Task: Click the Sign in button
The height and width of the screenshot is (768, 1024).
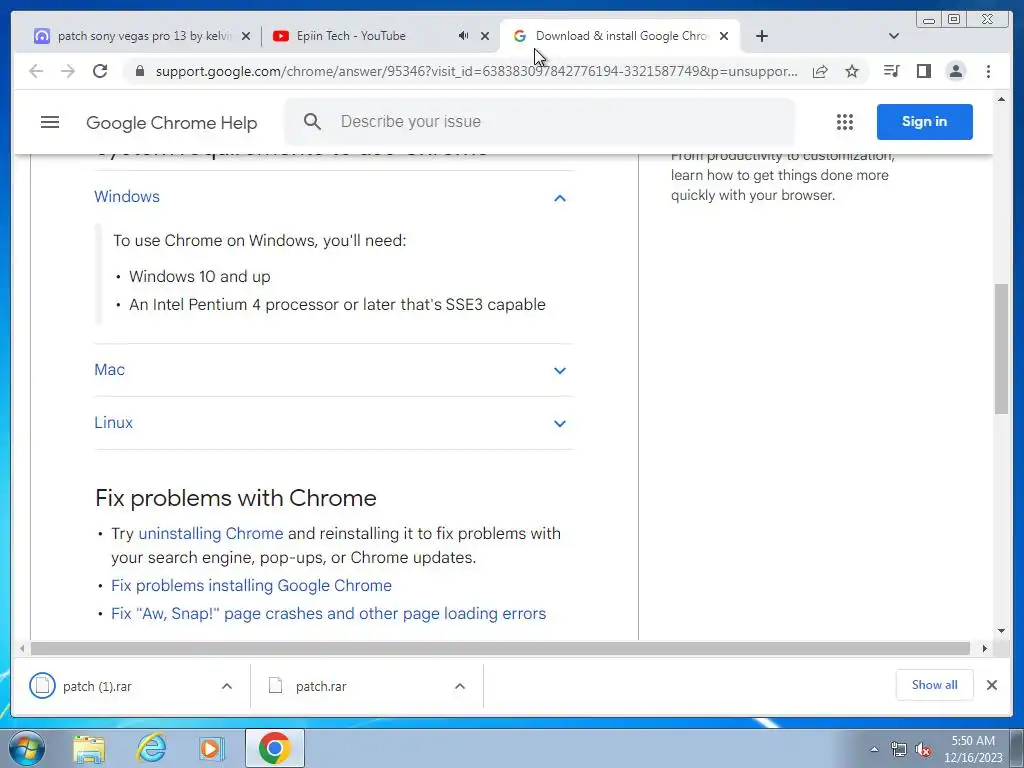Action: 924,121
